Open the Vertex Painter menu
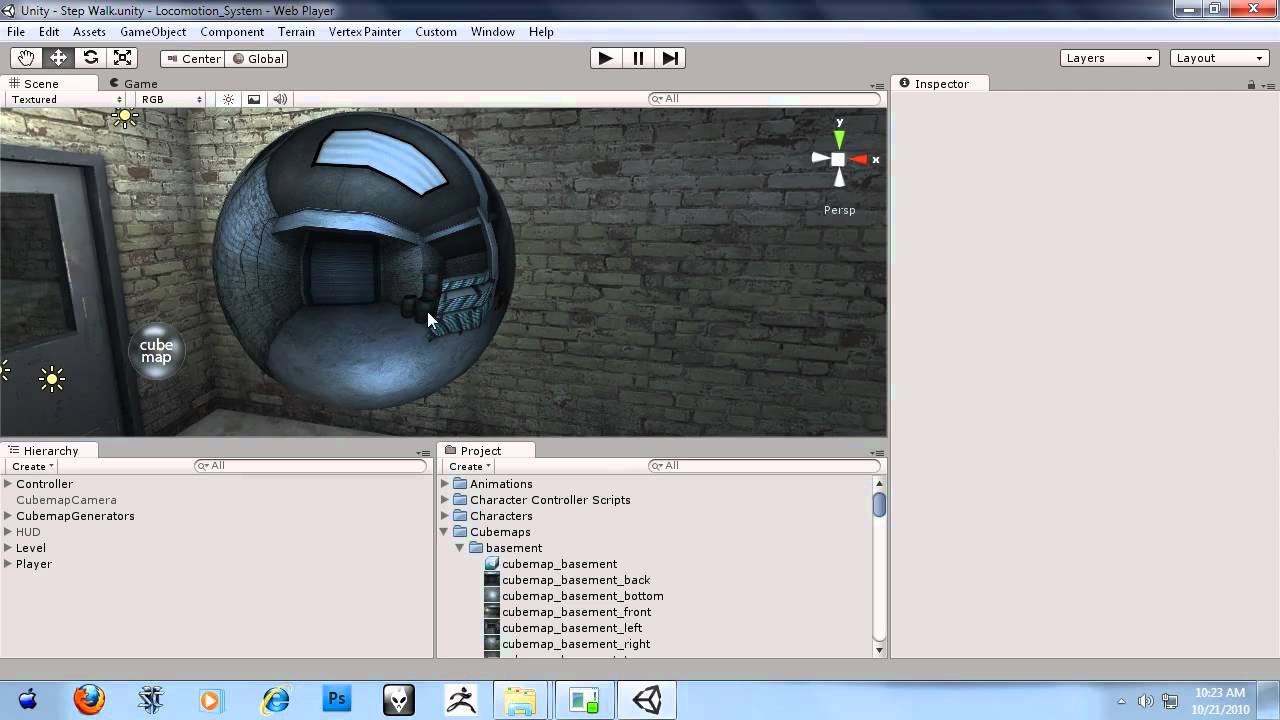Image resolution: width=1280 pixels, height=720 pixels. tap(365, 32)
